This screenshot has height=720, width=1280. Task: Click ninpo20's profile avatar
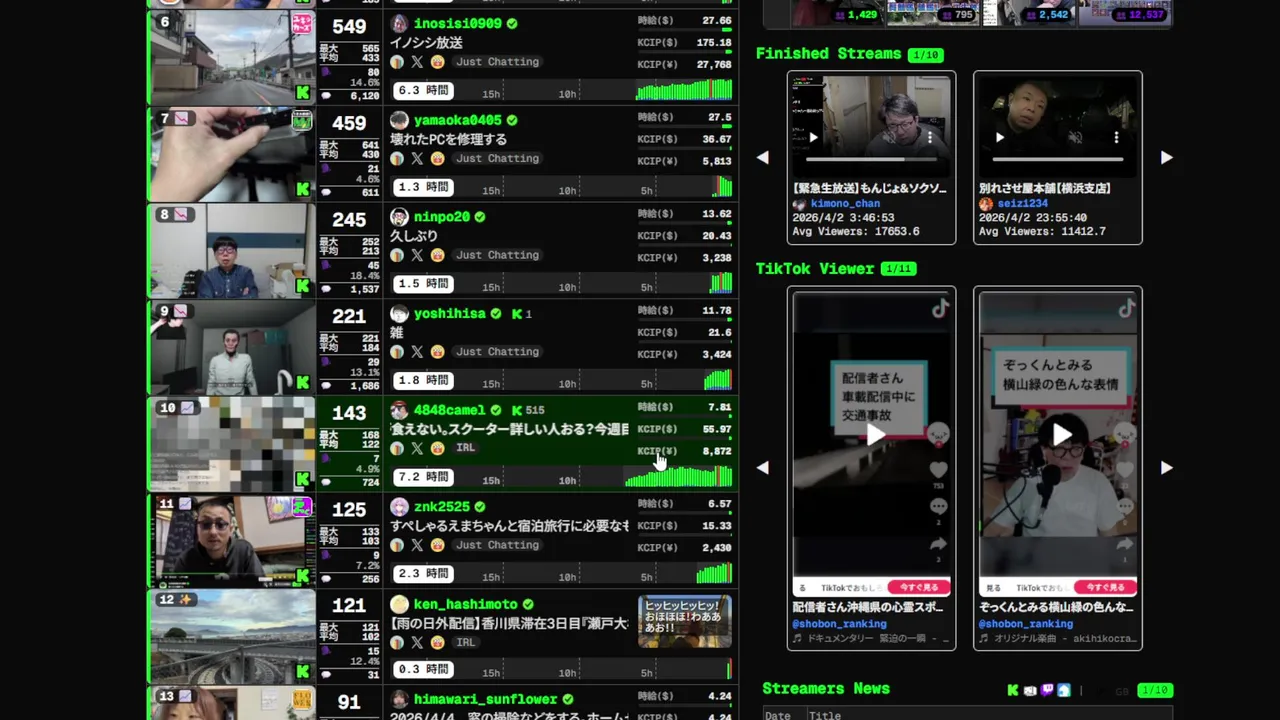click(399, 217)
